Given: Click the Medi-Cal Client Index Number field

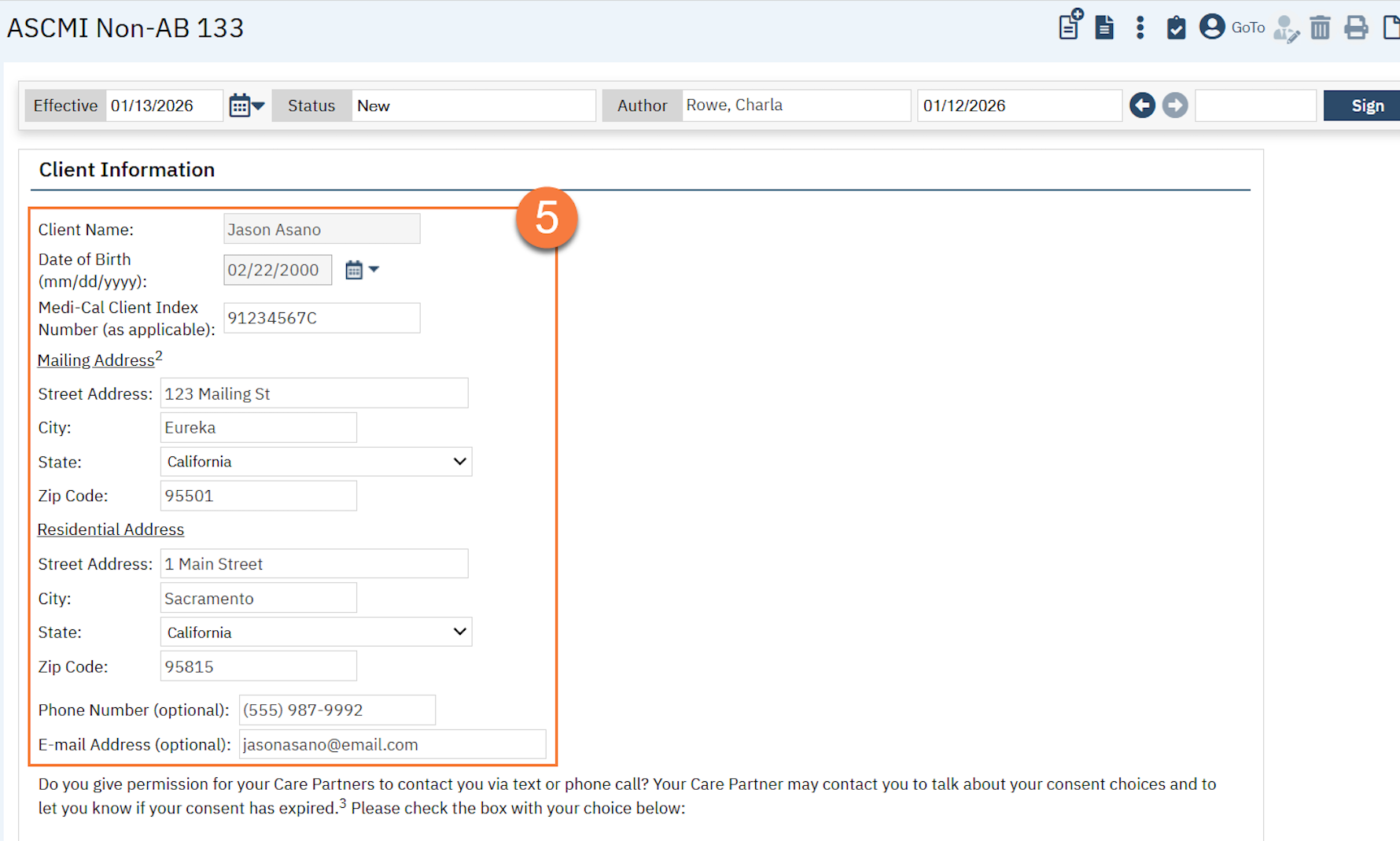Looking at the screenshot, I should click(x=322, y=318).
